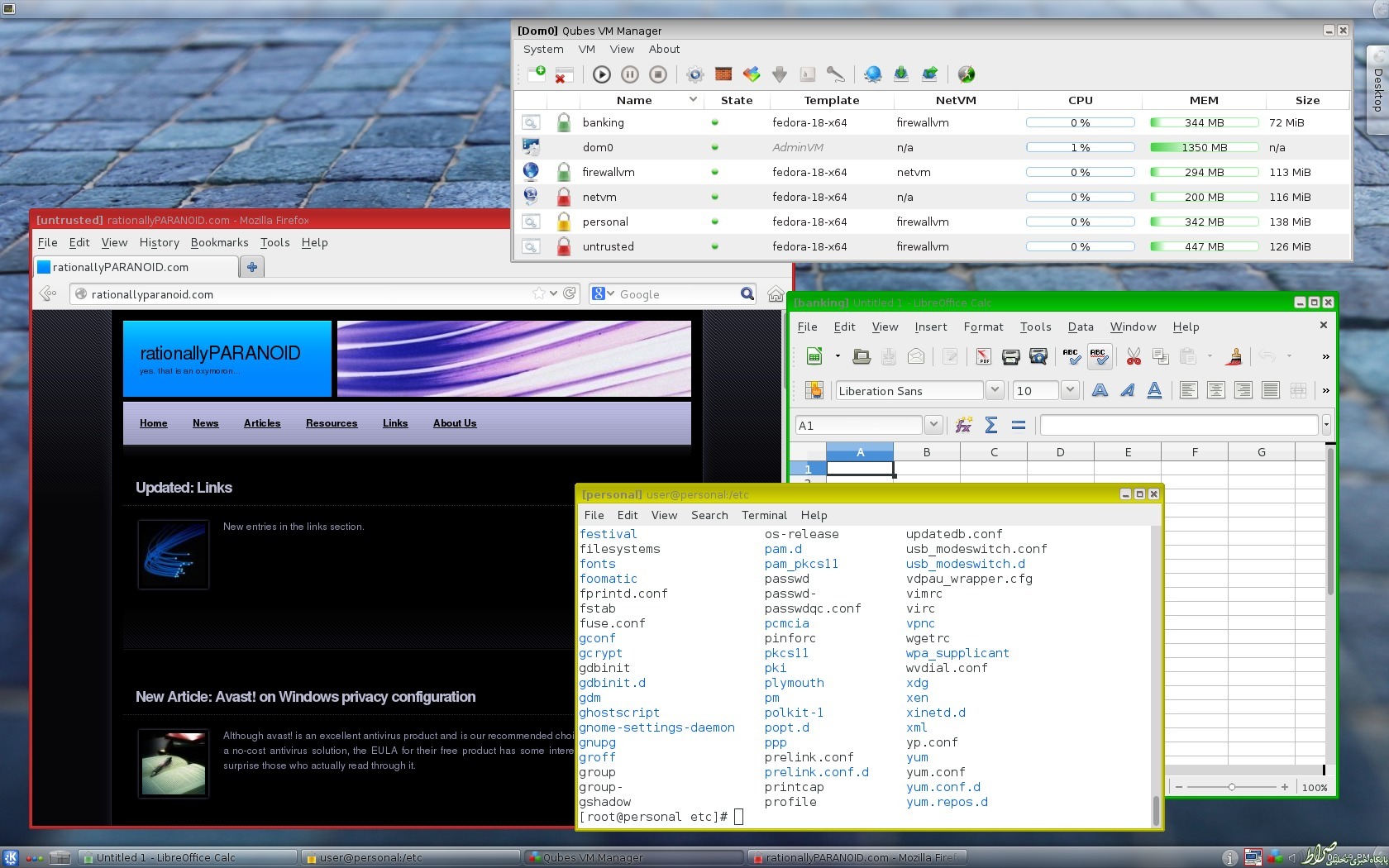The width and height of the screenshot is (1389, 868).
Task: Open the Function Wizard fx icon
Action: [x=963, y=425]
